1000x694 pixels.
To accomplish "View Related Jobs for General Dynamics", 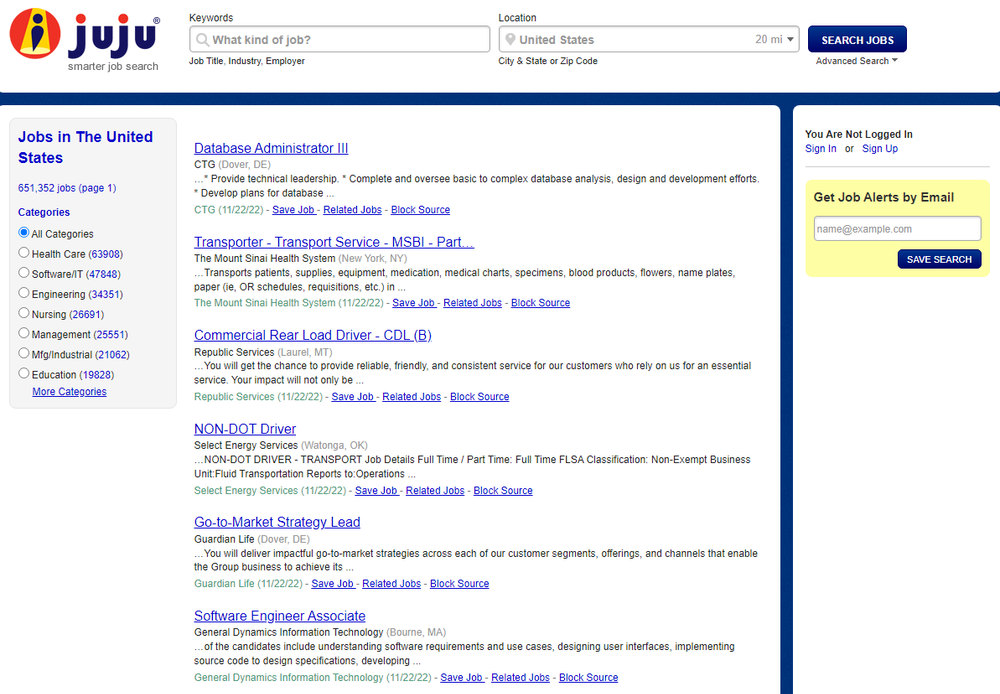I will tap(520, 677).
